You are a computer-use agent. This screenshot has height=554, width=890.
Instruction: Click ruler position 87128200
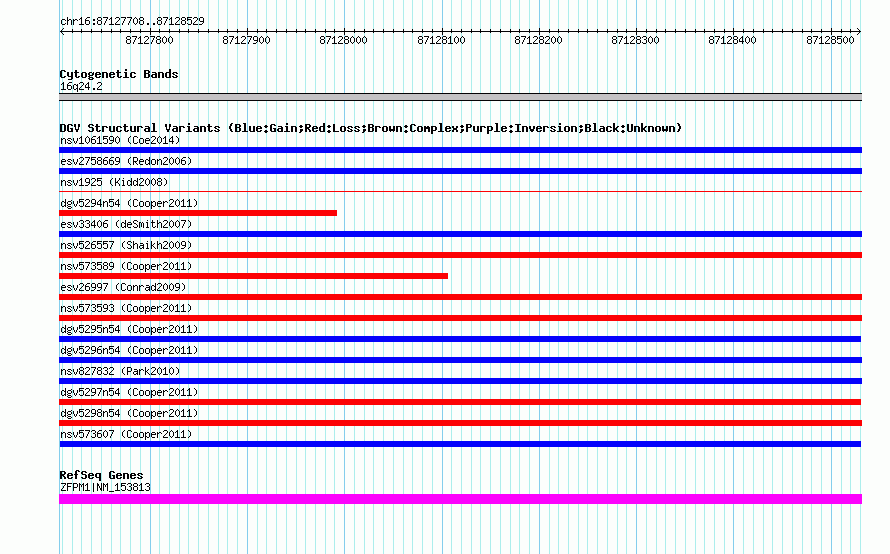[x=538, y=40]
